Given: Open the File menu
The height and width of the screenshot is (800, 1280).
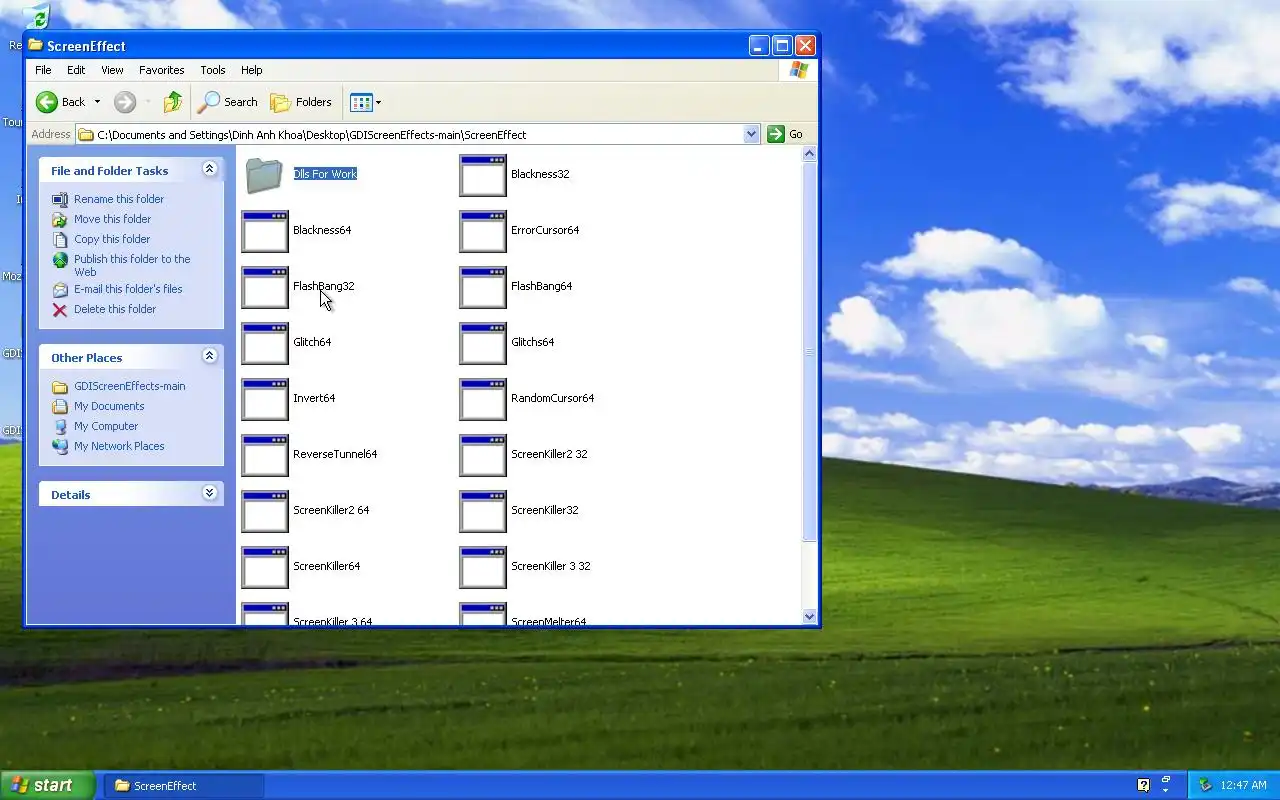Looking at the screenshot, I should (x=43, y=70).
